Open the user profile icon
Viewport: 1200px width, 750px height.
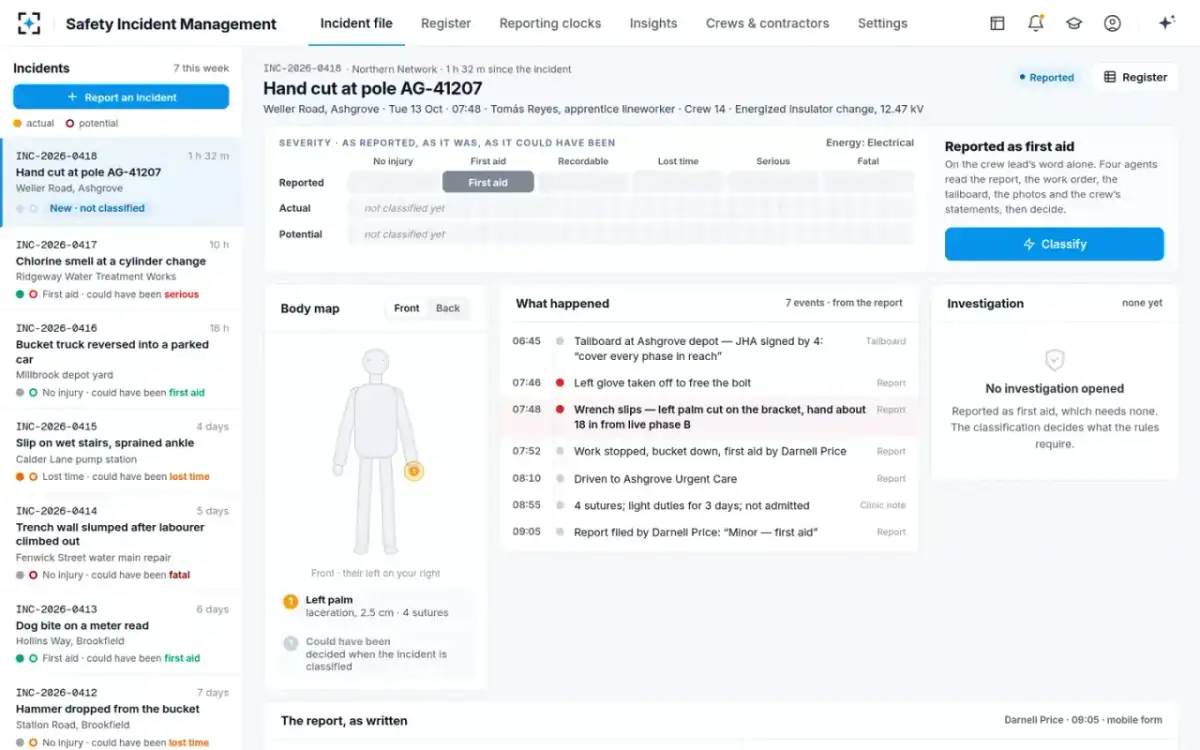tap(1112, 23)
